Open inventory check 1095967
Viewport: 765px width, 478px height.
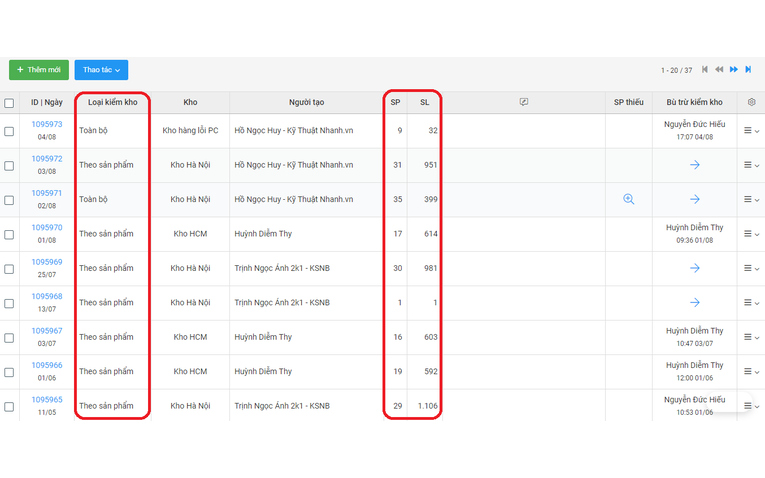pos(47,331)
